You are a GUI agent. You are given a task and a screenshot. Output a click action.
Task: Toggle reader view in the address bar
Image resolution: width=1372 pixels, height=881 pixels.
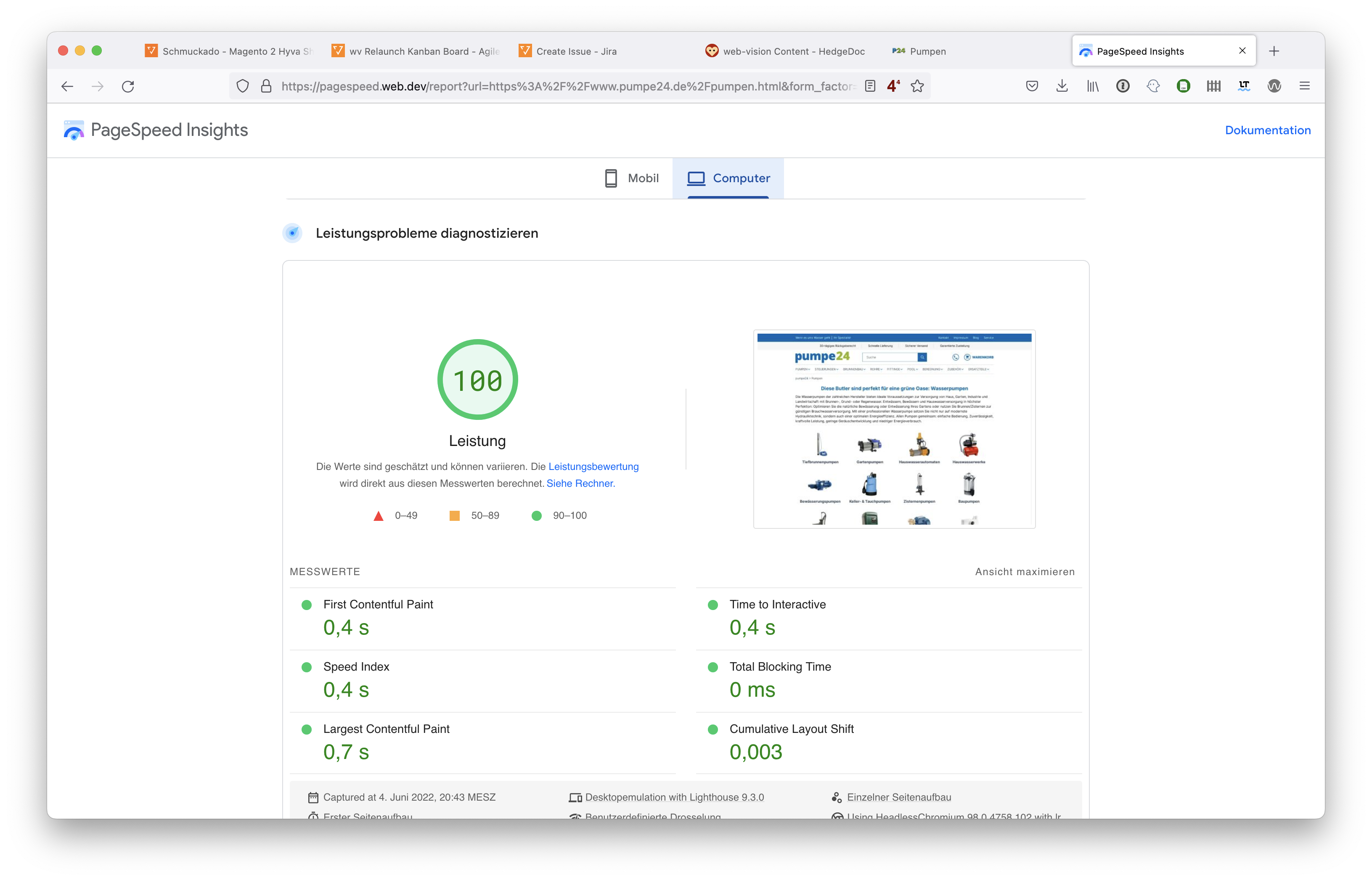pos(870,86)
